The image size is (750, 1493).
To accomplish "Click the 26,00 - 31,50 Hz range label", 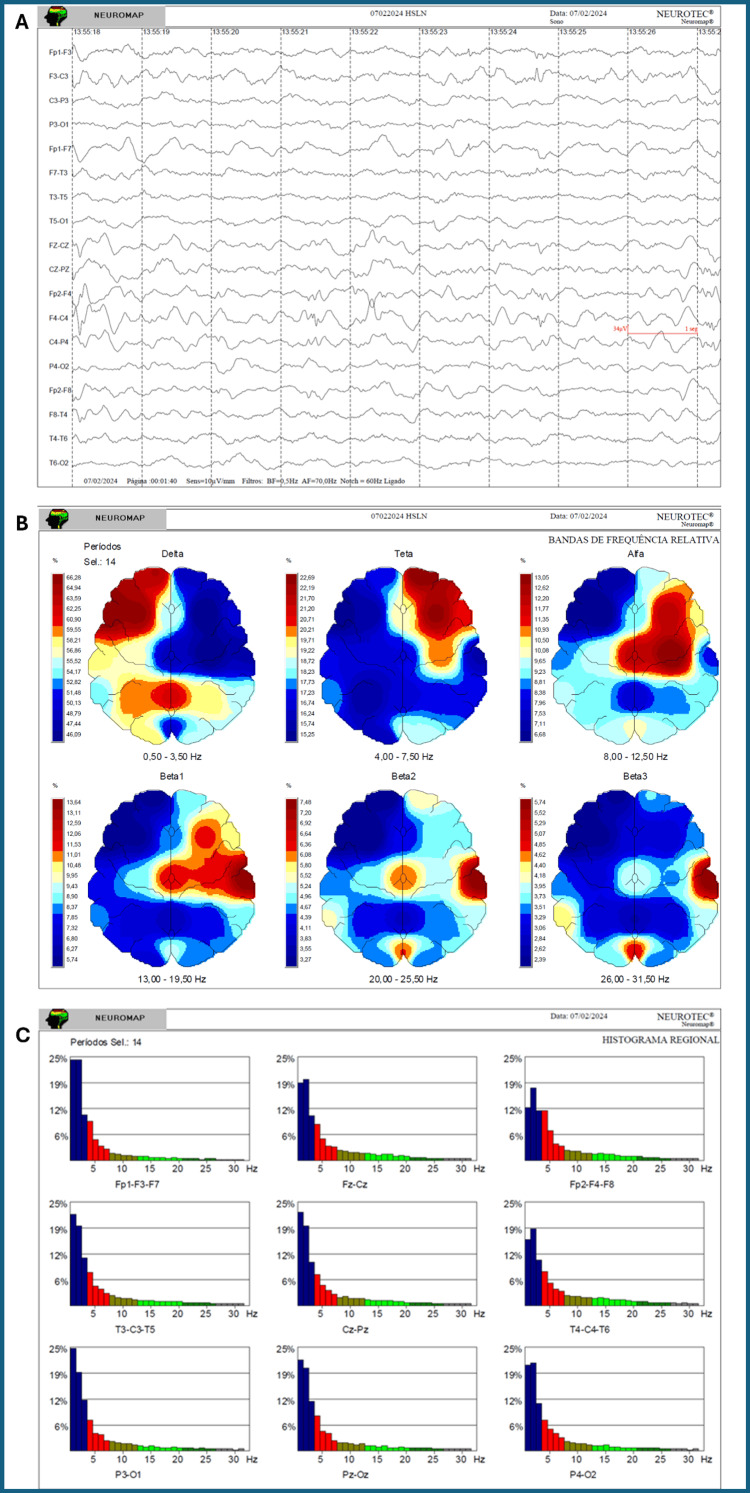I will 636,982.
